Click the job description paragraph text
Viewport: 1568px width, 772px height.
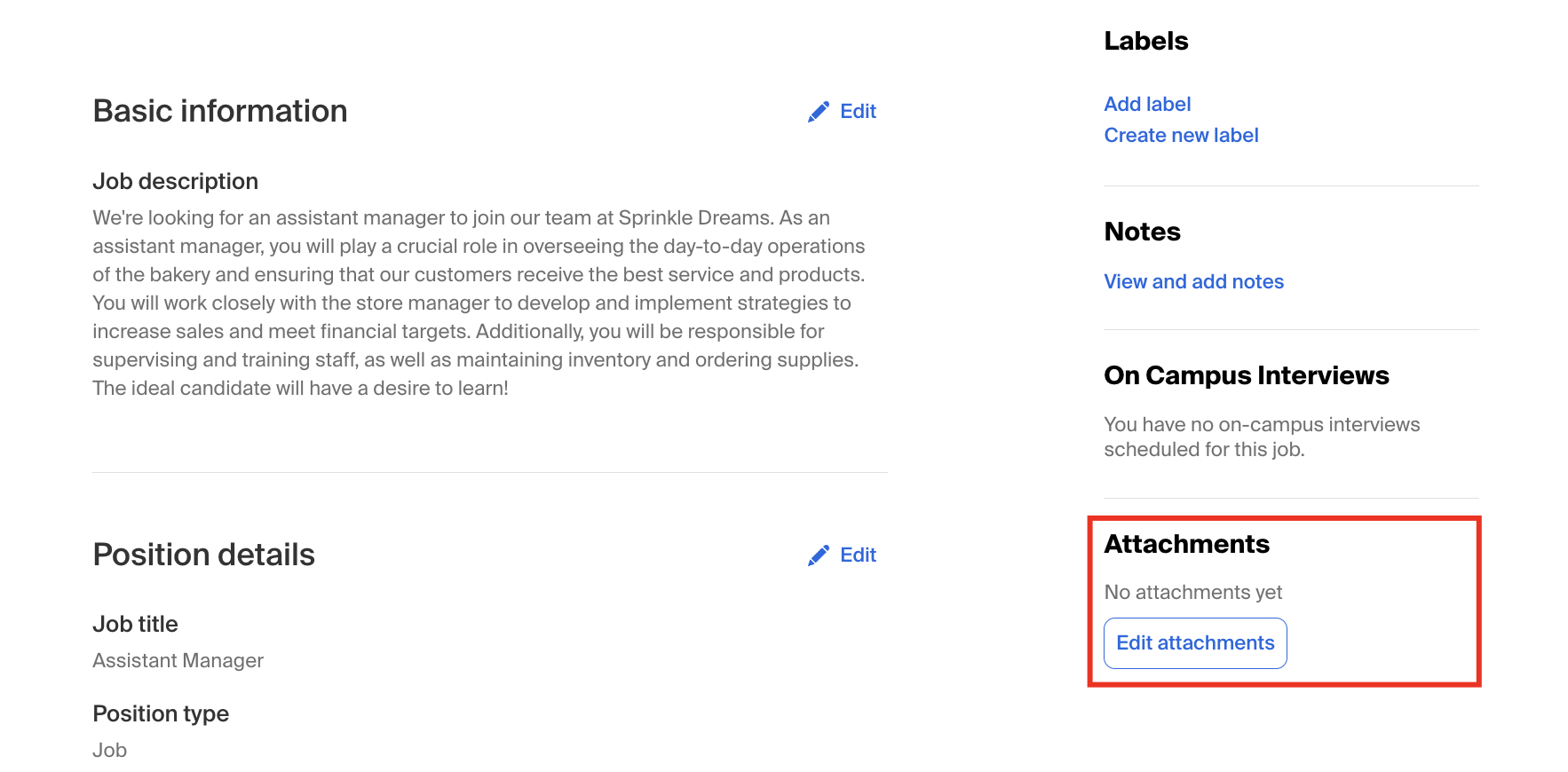[x=479, y=303]
